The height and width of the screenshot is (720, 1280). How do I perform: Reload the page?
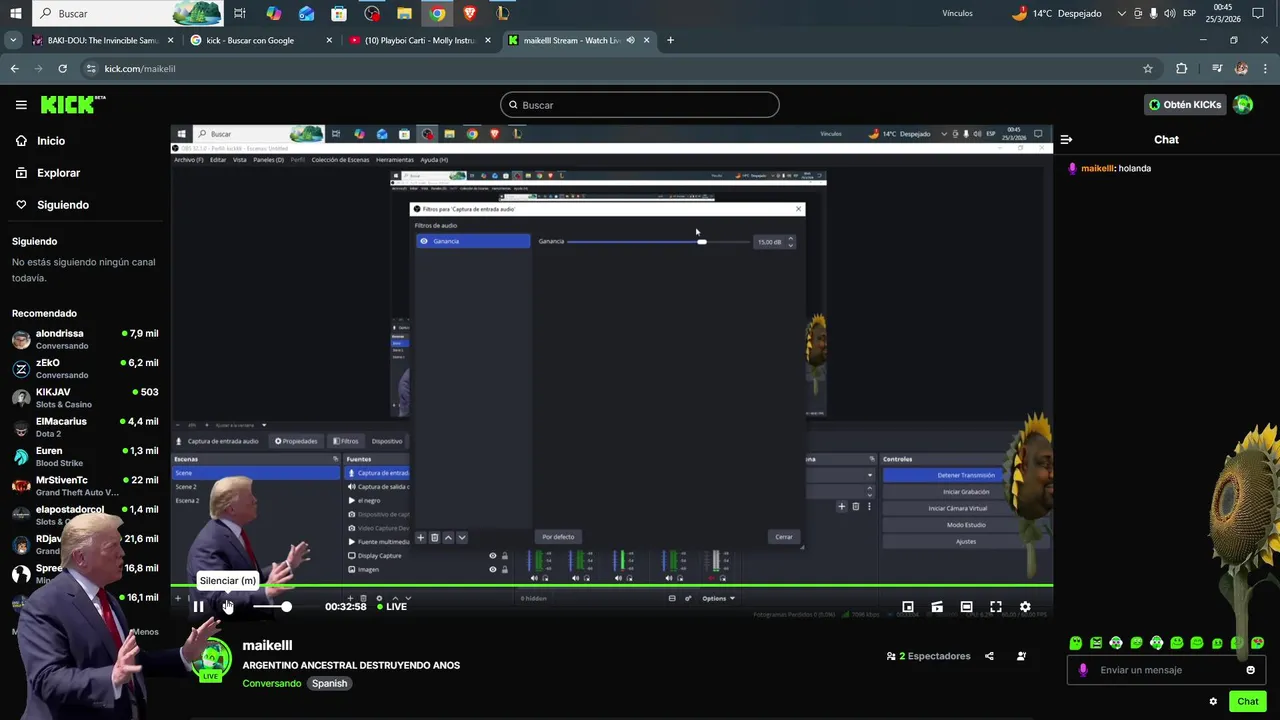click(62, 69)
